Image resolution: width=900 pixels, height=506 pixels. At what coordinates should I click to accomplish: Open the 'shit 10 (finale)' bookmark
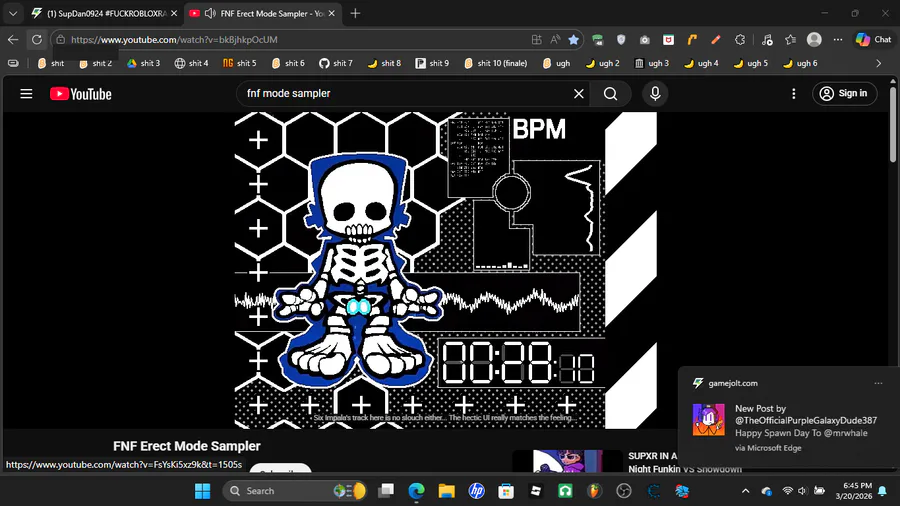tap(495, 63)
